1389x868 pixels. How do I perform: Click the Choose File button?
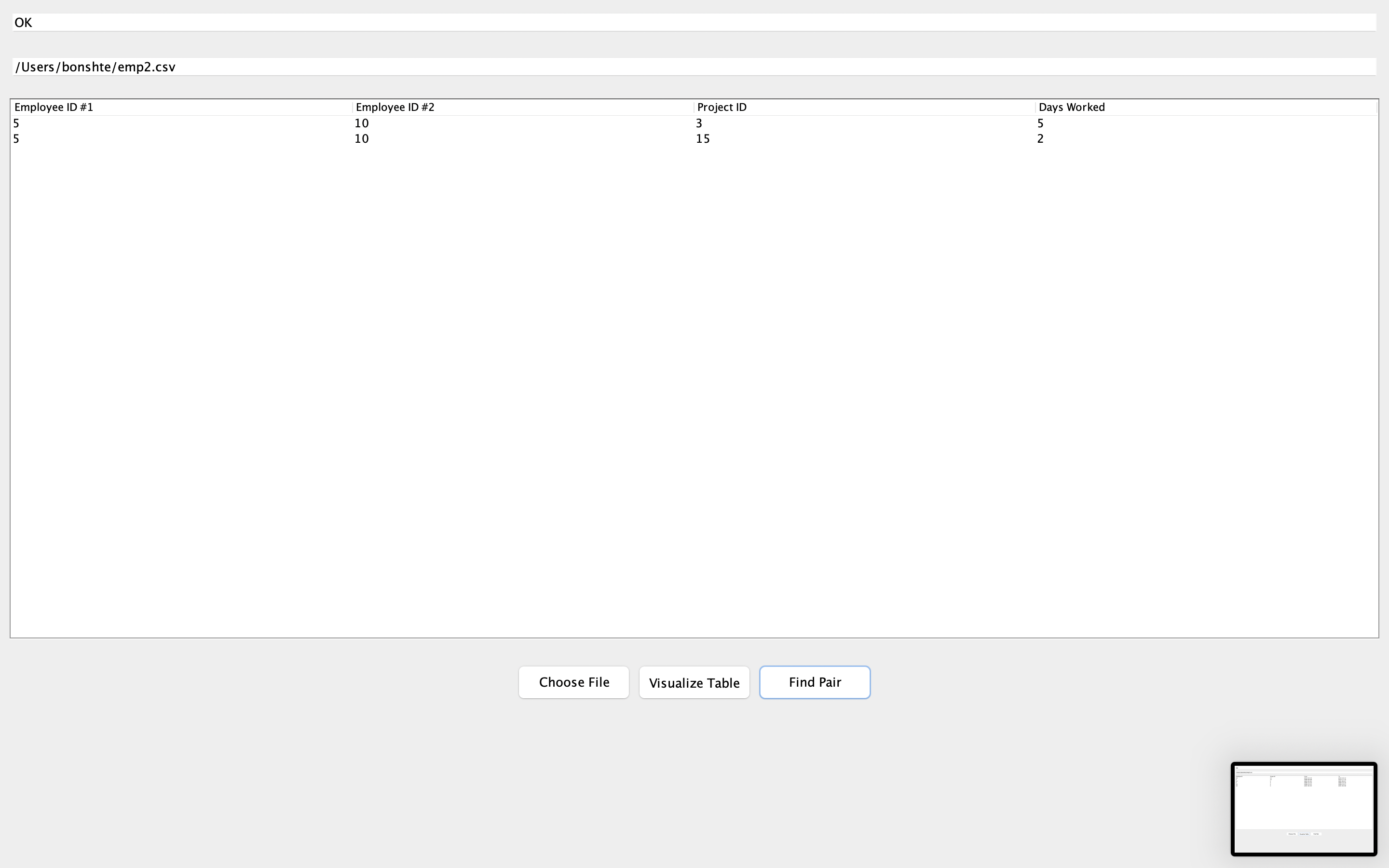click(573, 682)
